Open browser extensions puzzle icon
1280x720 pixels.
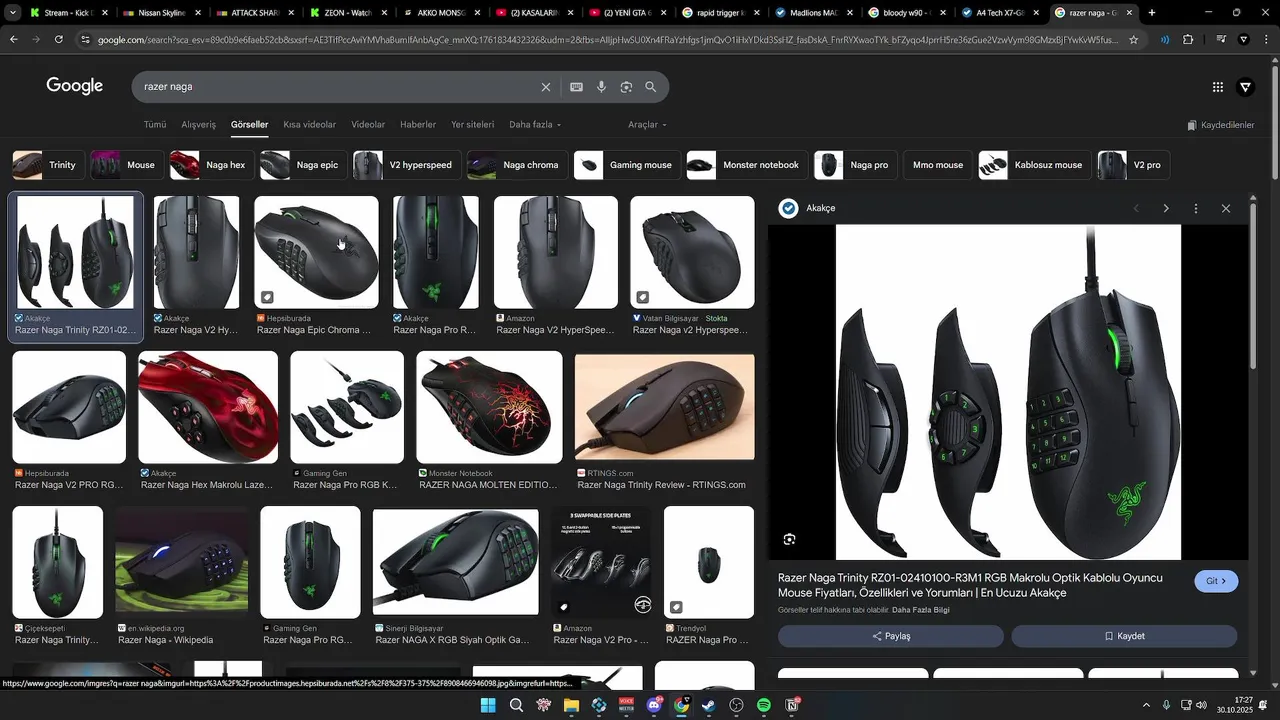tap(1188, 40)
